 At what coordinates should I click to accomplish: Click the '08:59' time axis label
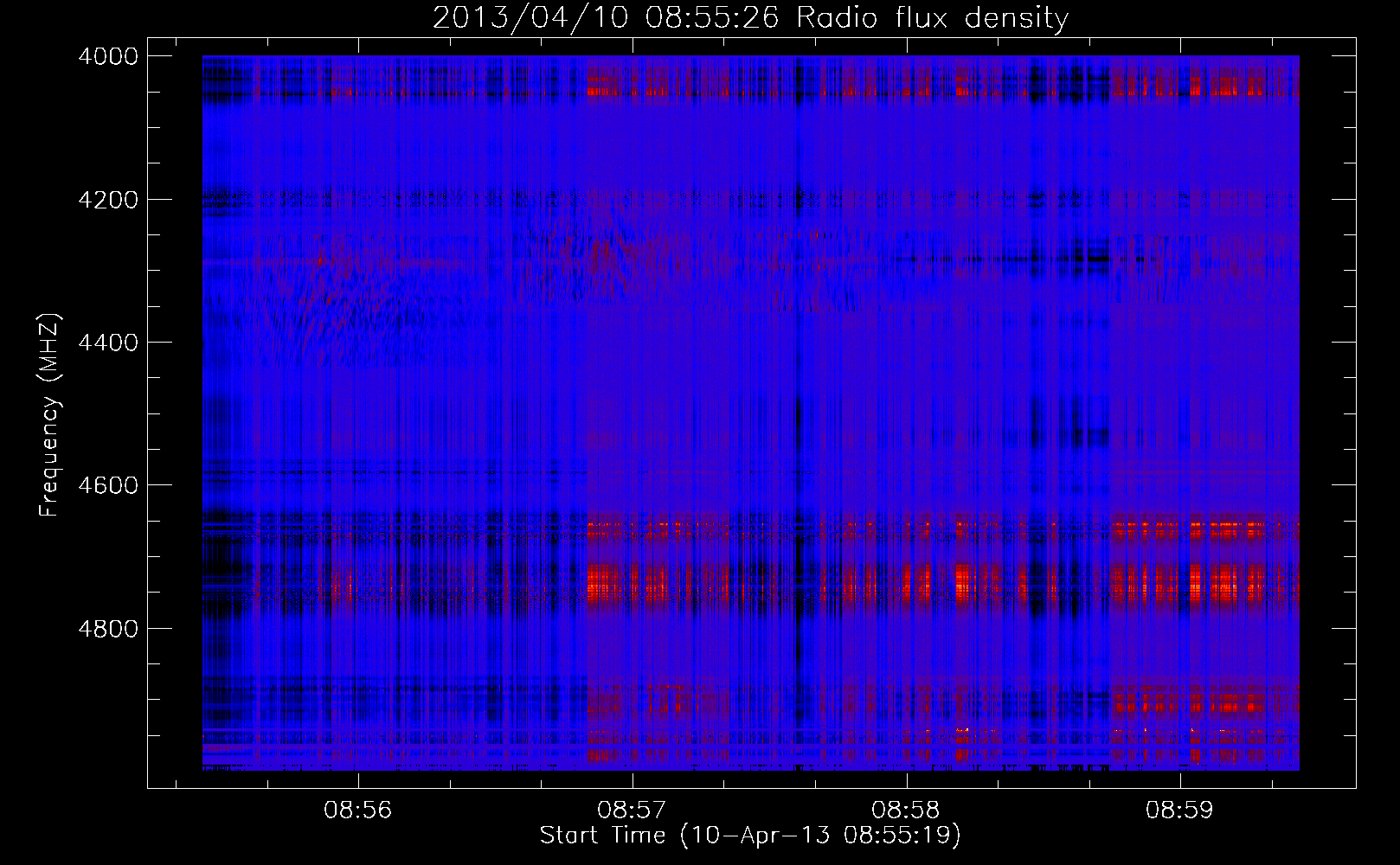click(x=1179, y=811)
